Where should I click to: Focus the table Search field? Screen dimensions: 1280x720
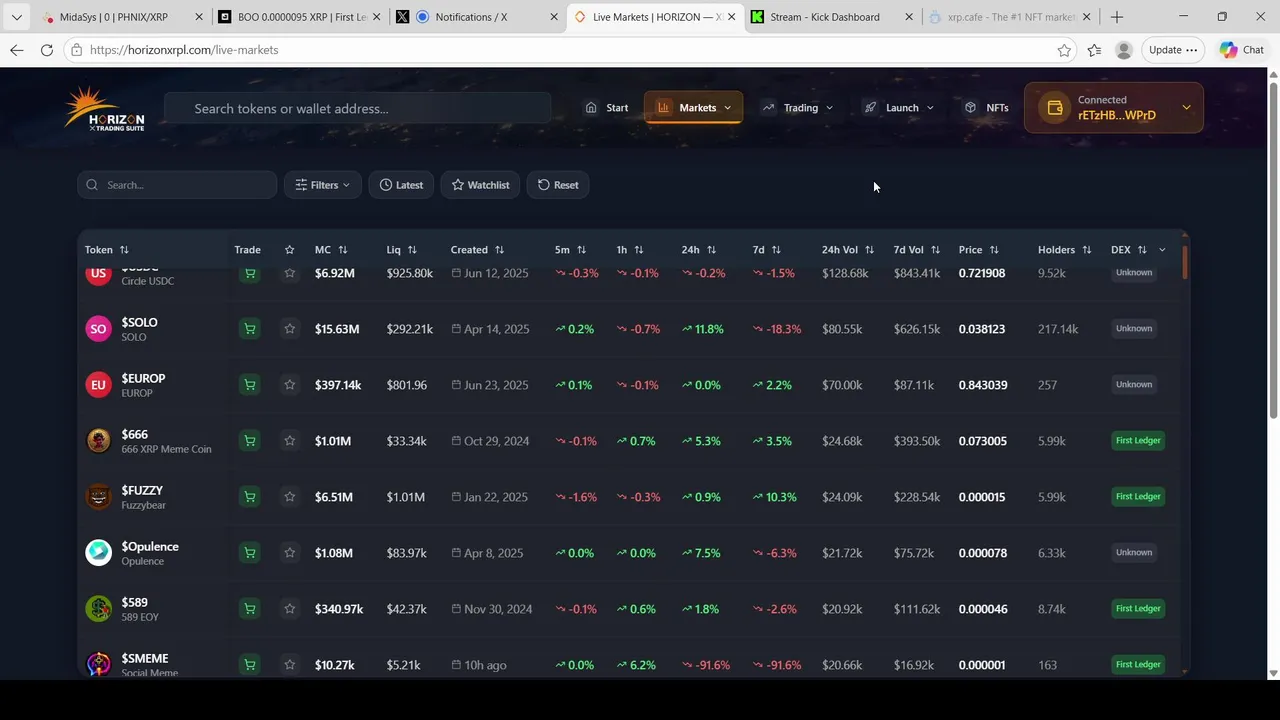pyautogui.click(x=177, y=185)
